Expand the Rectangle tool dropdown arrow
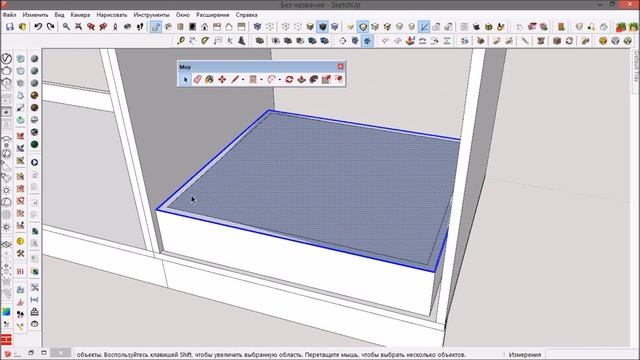Image resolution: width=640 pixels, height=360 pixels. coord(261,80)
